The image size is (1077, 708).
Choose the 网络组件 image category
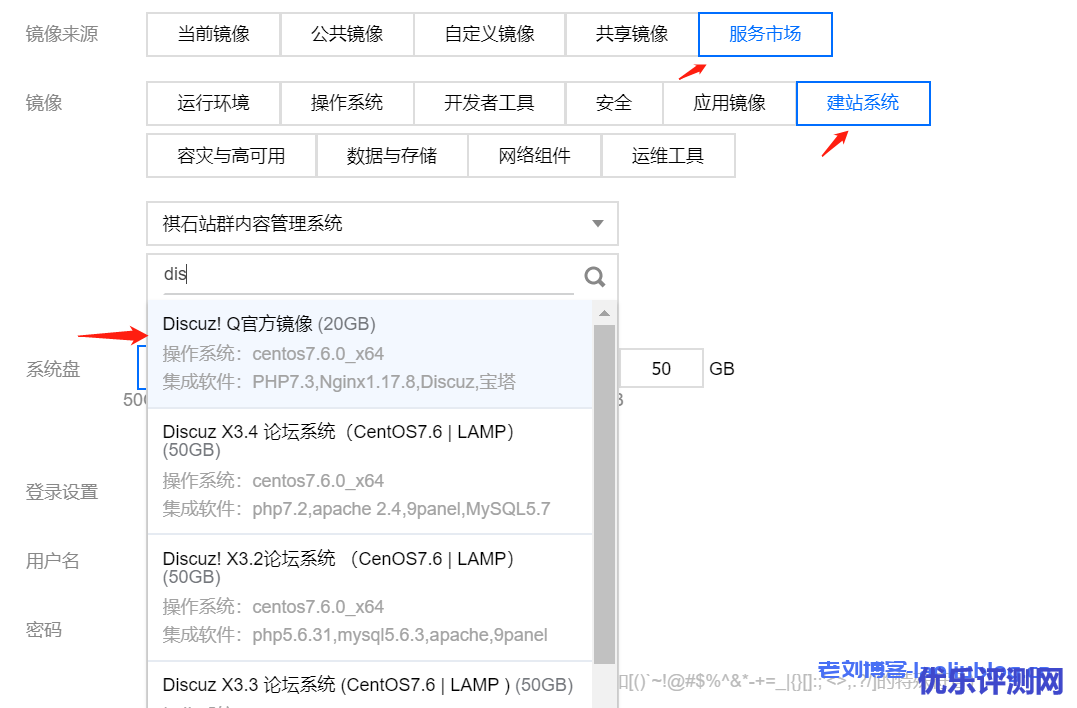pyautogui.click(x=534, y=156)
